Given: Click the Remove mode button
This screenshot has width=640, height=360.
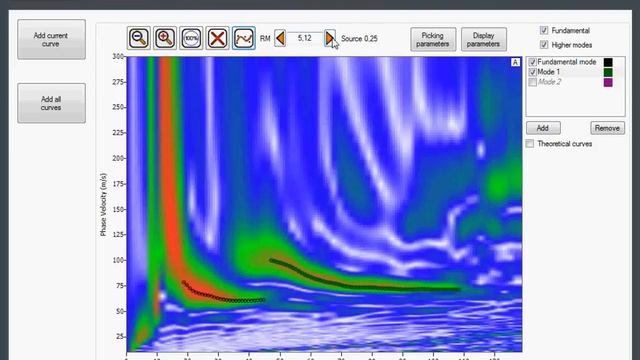Looking at the screenshot, I should 607,128.
